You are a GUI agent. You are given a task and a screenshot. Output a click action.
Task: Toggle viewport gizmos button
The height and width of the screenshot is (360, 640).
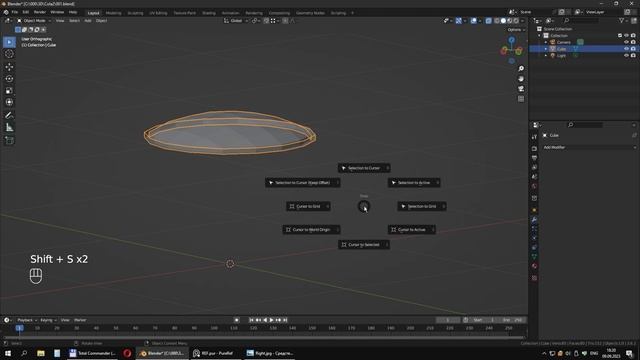coord(459,21)
